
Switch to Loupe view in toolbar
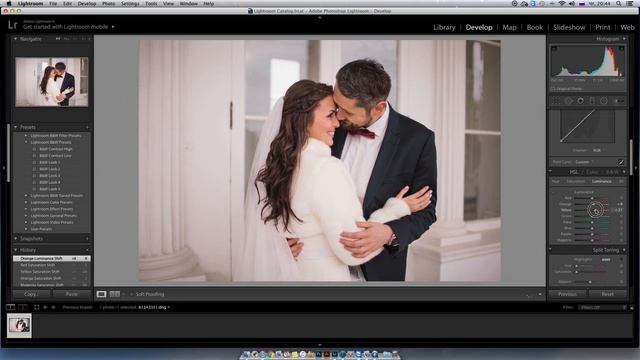[101, 294]
